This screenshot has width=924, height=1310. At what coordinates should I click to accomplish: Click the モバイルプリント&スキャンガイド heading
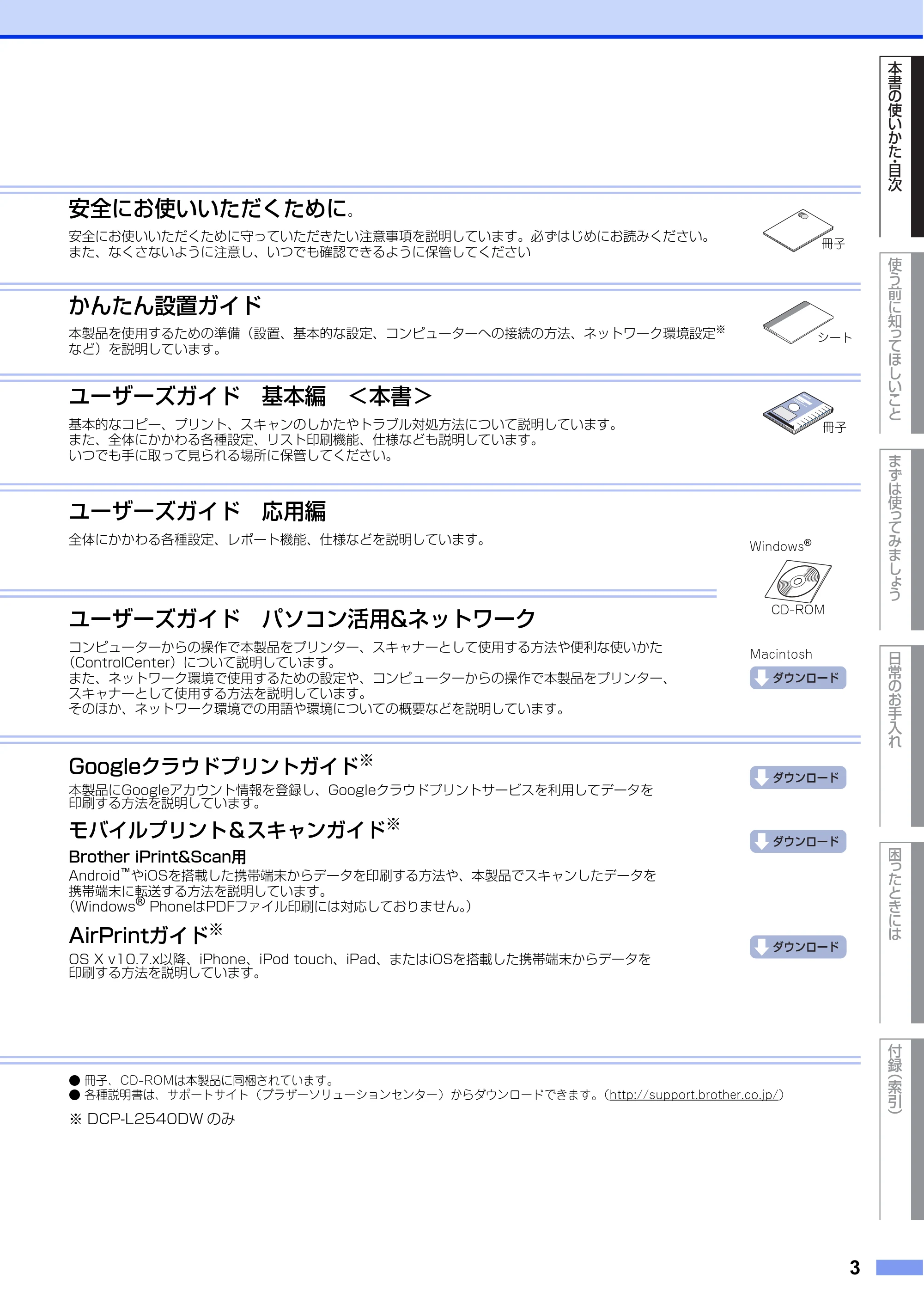234,829
